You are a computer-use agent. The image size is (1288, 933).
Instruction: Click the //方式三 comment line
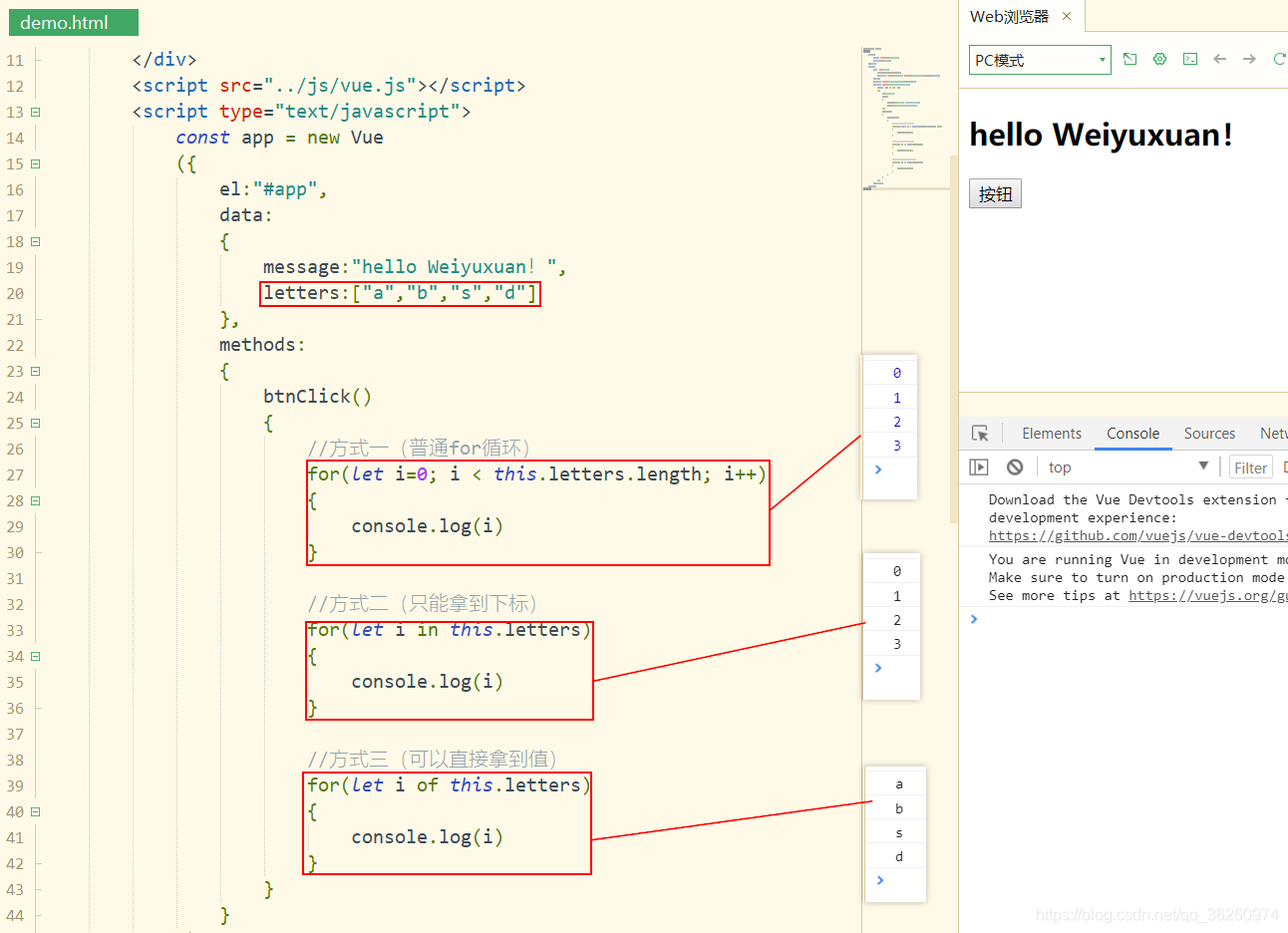click(435, 760)
